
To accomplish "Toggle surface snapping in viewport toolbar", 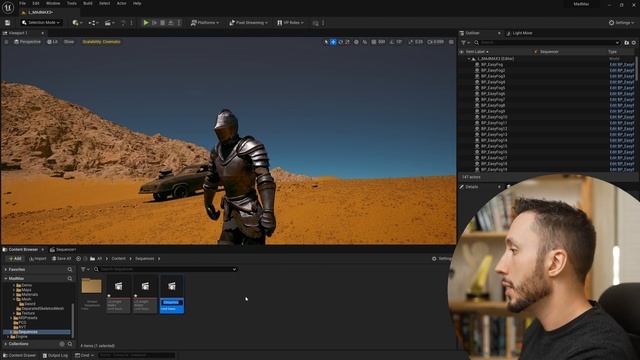I will coord(365,42).
